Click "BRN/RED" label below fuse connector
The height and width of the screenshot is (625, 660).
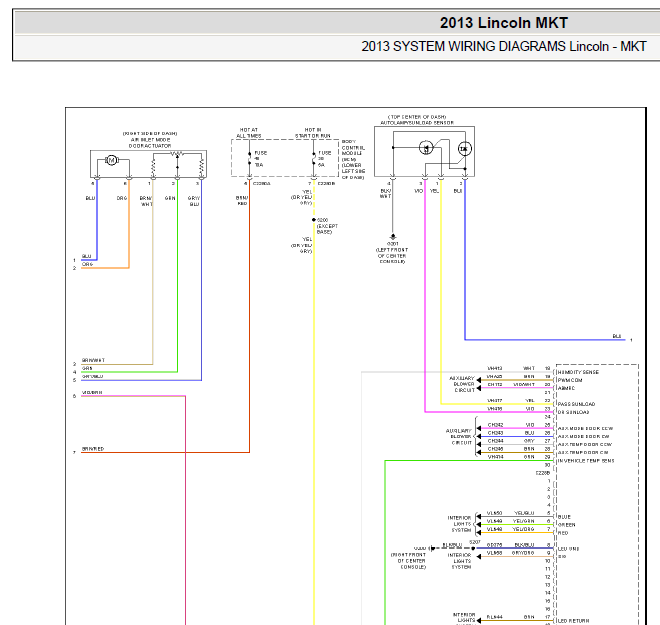[x=242, y=201]
